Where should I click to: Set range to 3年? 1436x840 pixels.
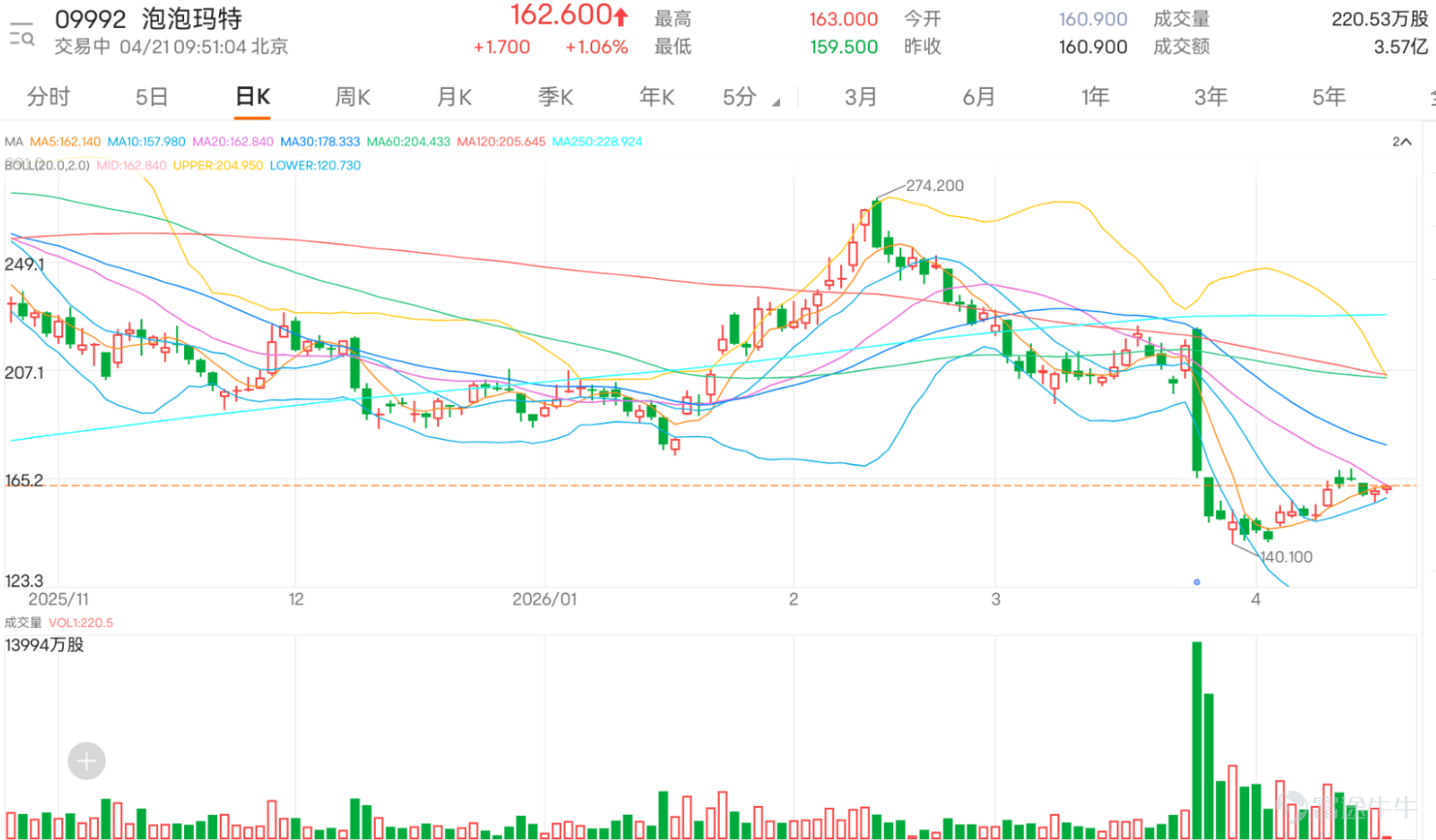(x=1211, y=97)
